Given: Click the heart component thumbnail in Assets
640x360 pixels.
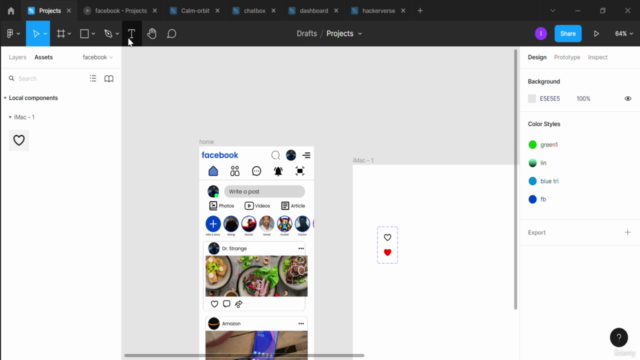Looking at the screenshot, I should coord(19,140).
